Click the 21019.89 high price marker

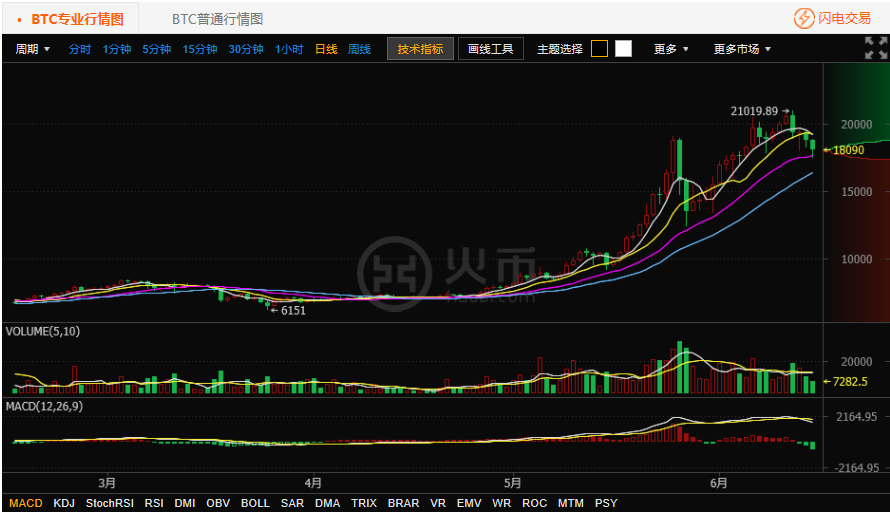(754, 111)
